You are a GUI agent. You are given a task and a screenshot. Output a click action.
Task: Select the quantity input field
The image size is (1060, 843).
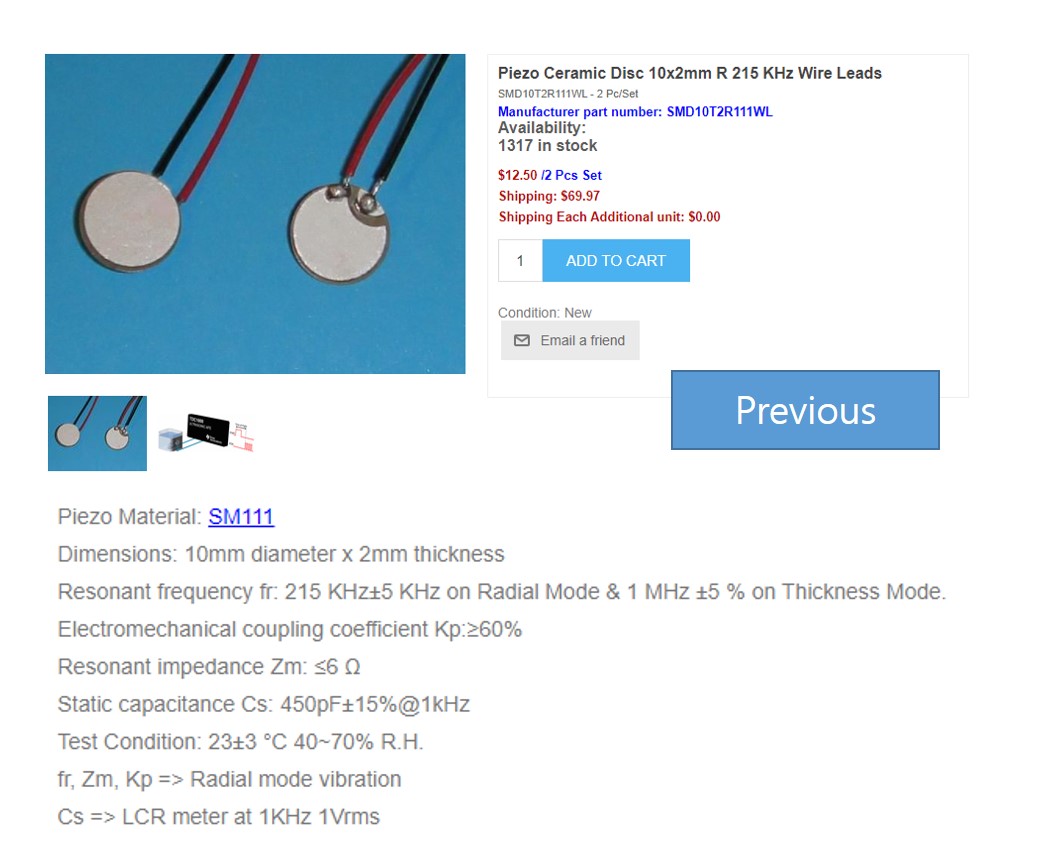pos(521,260)
